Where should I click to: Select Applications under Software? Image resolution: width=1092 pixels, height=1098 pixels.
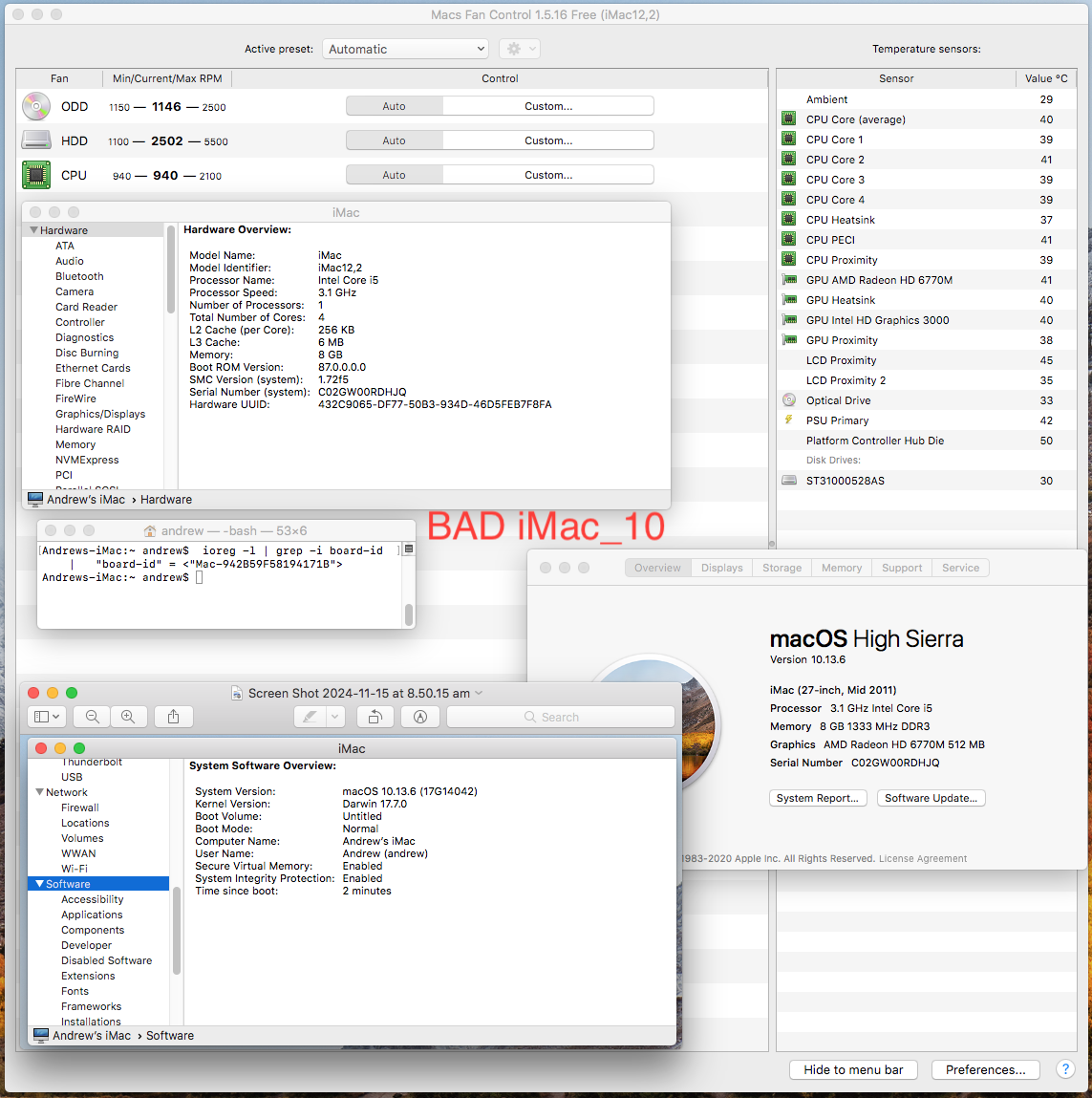click(x=92, y=915)
